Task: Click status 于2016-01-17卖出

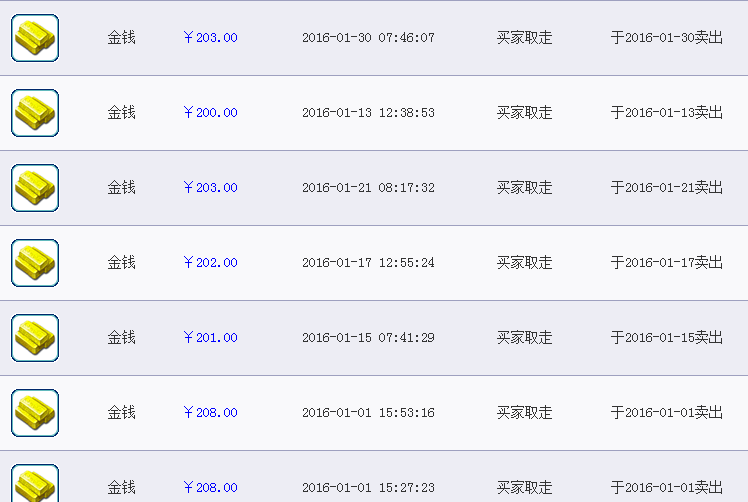Action: tap(667, 262)
